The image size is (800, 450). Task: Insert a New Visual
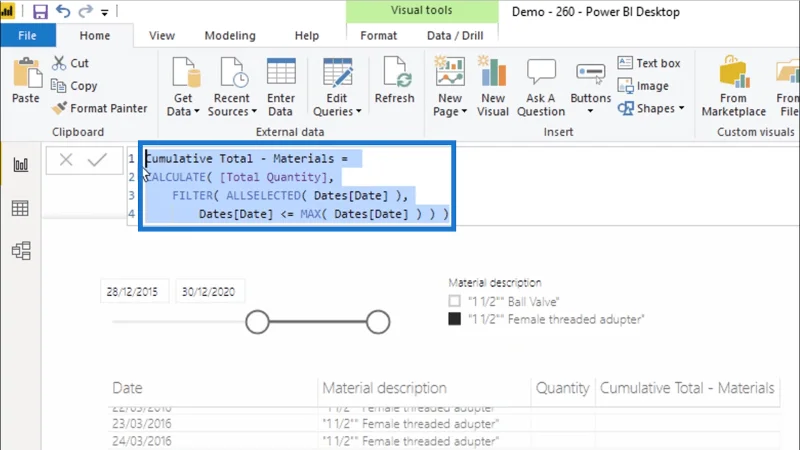(x=493, y=87)
